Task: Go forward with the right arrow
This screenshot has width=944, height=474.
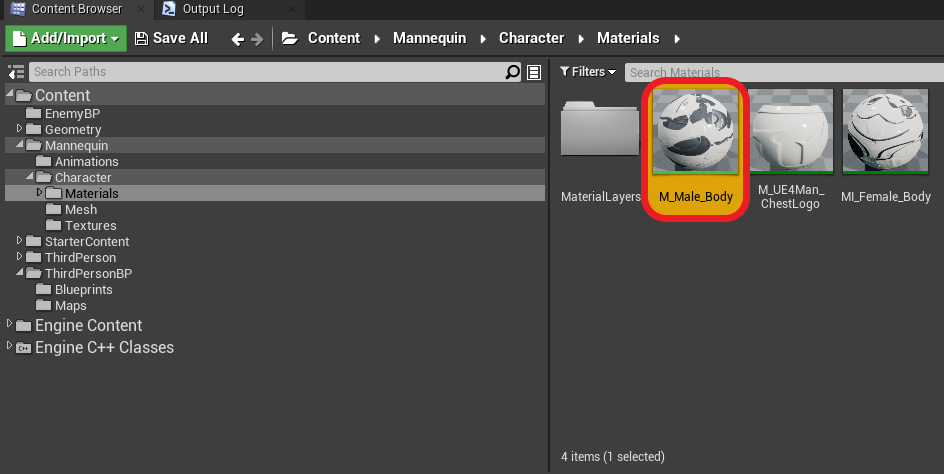Action: pyautogui.click(x=258, y=39)
